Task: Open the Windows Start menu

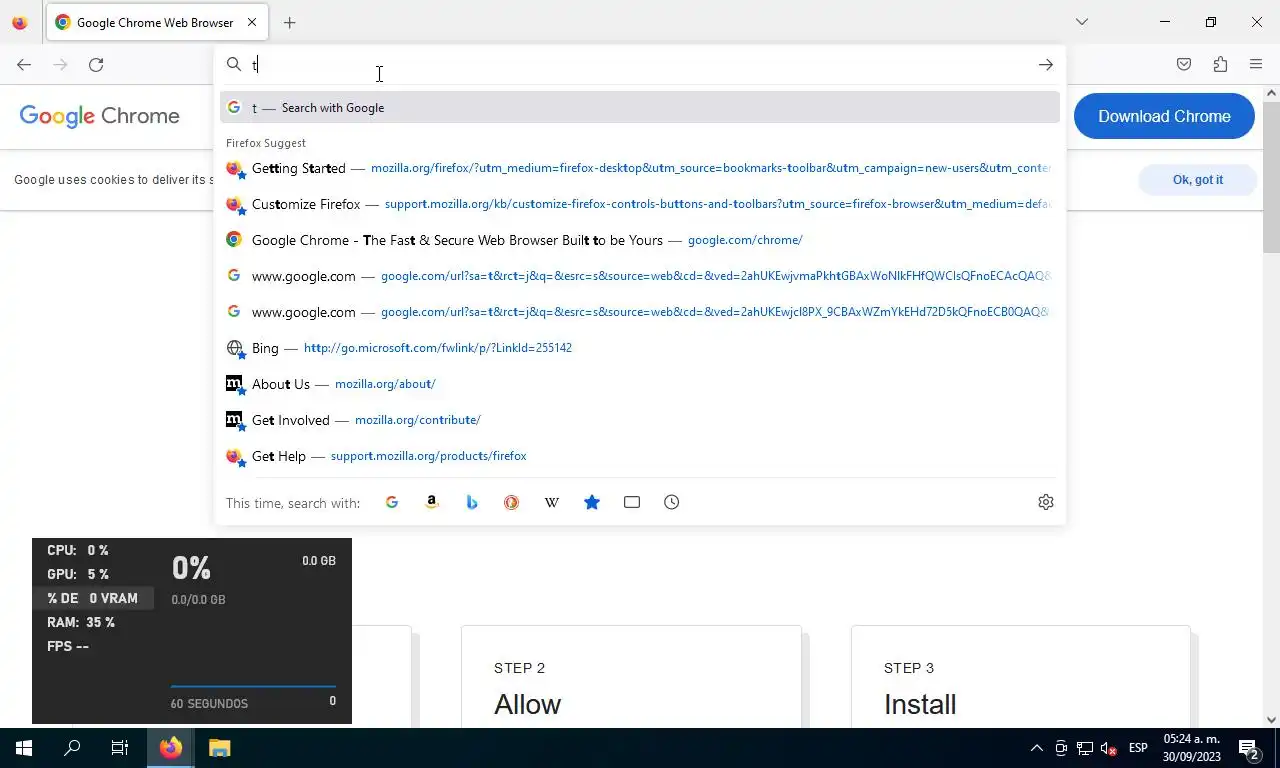Action: 24,748
